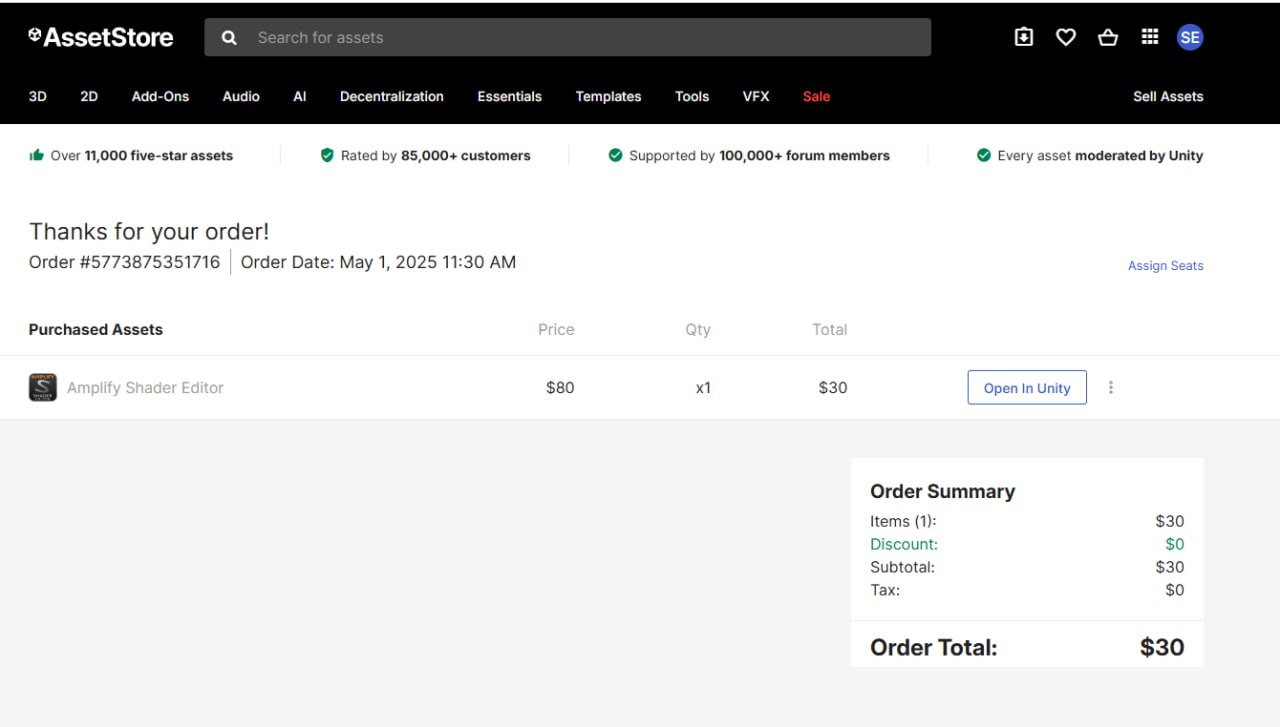Image resolution: width=1280 pixels, height=727 pixels.
Task: Click the Sell Assets link
Action: [x=1168, y=96]
